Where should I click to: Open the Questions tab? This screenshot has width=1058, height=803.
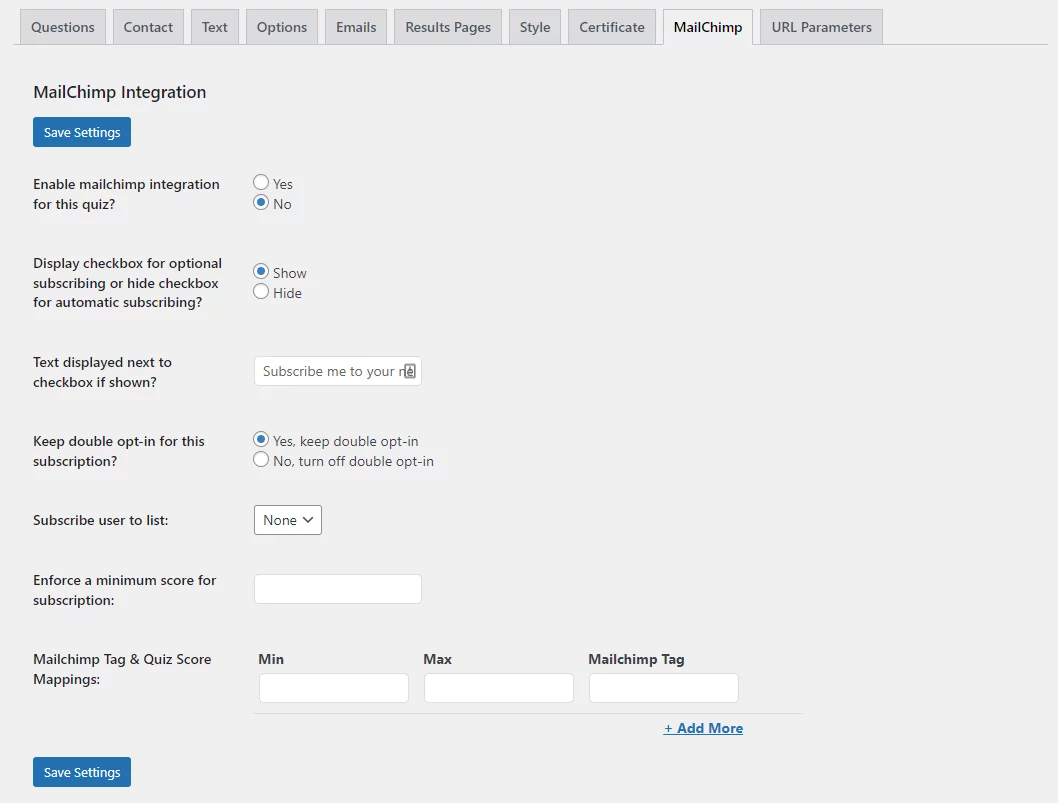point(63,27)
